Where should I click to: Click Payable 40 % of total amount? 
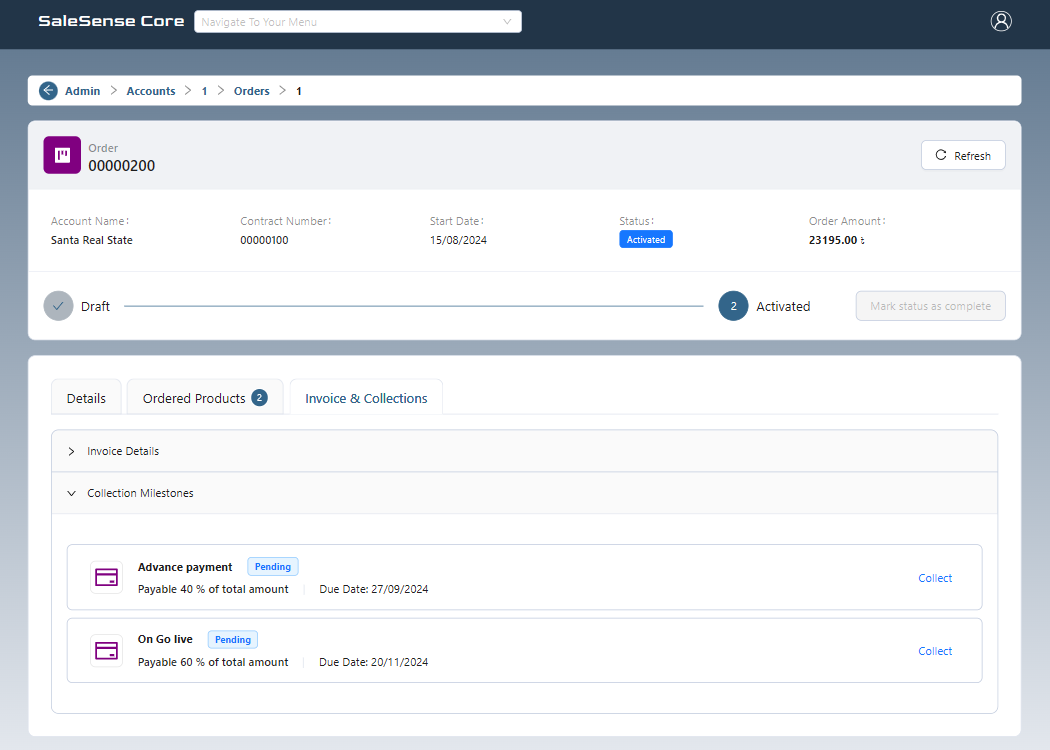pos(213,589)
